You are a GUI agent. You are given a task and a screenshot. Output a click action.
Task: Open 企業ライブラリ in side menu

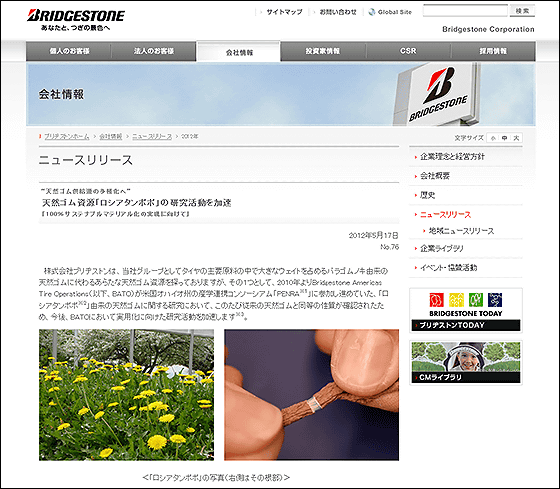coord(442,248)
